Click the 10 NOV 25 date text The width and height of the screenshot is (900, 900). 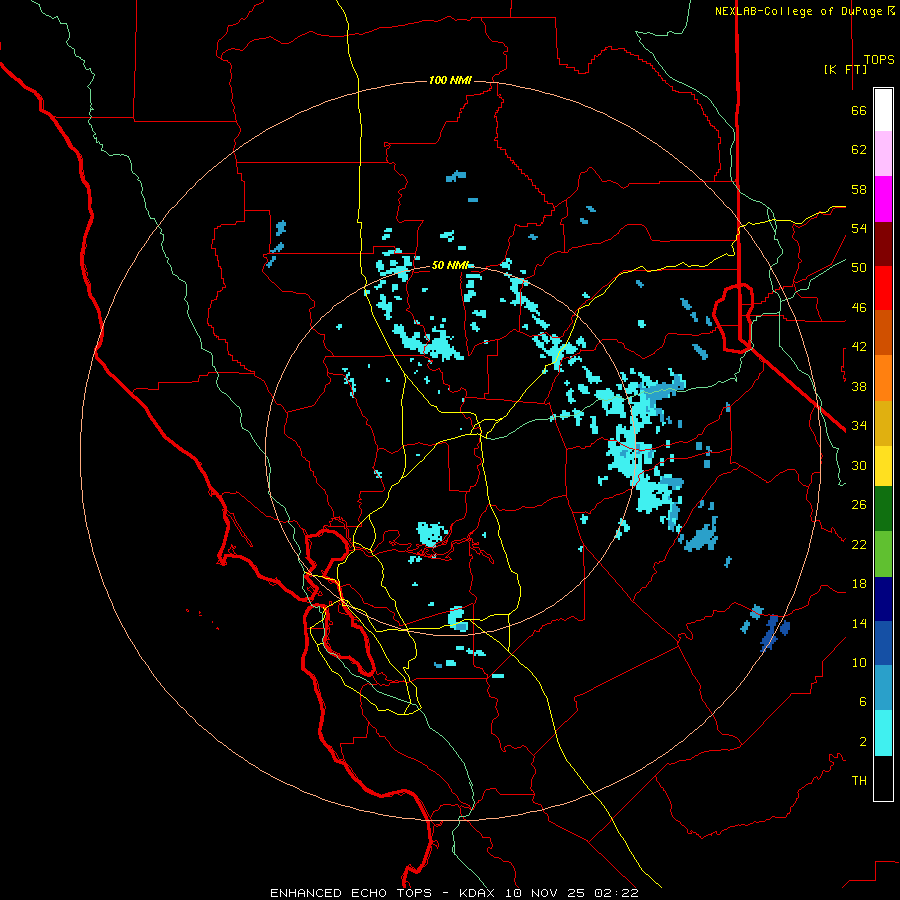546,893
